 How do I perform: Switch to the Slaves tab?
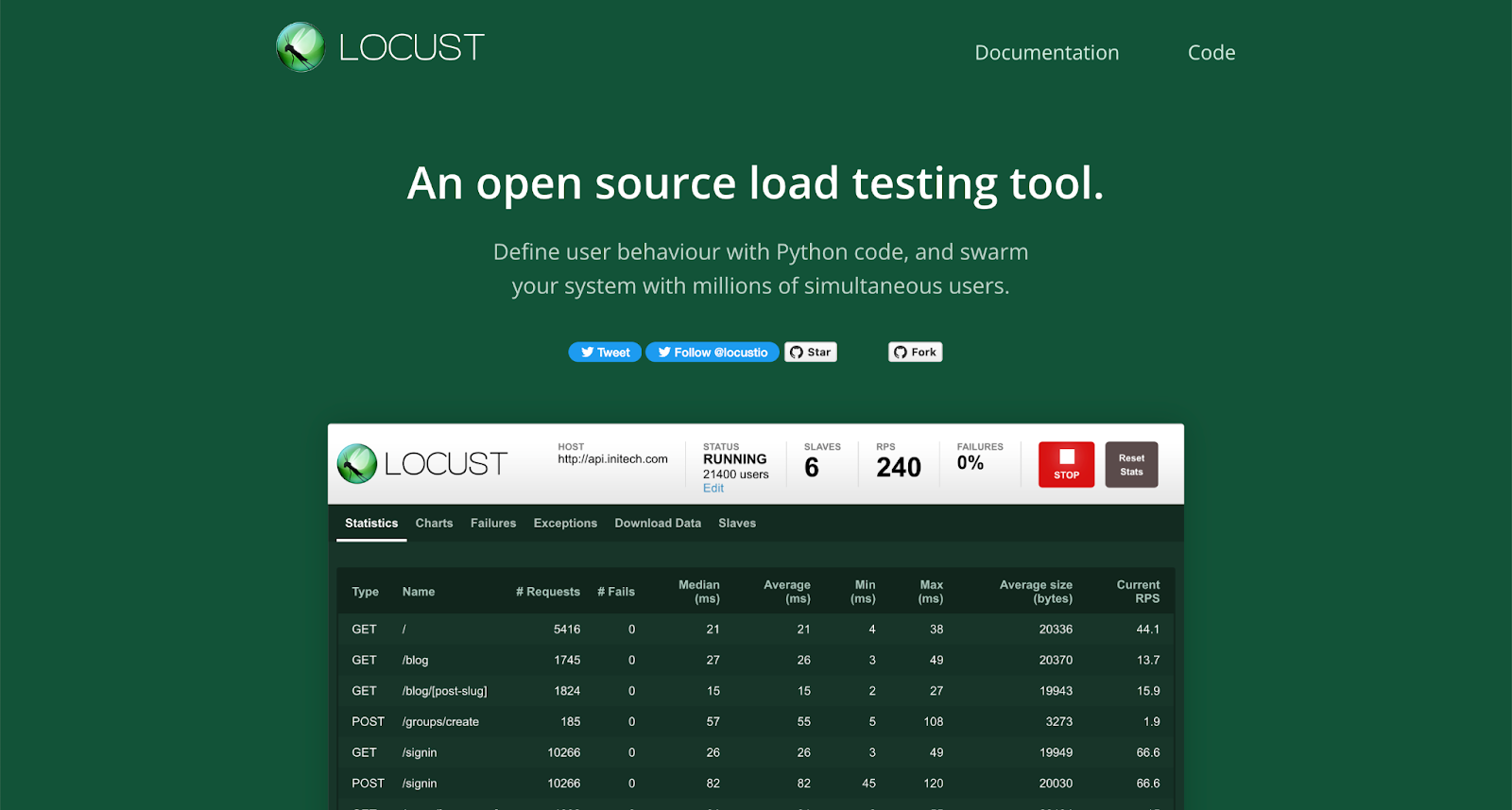[737, 523]
